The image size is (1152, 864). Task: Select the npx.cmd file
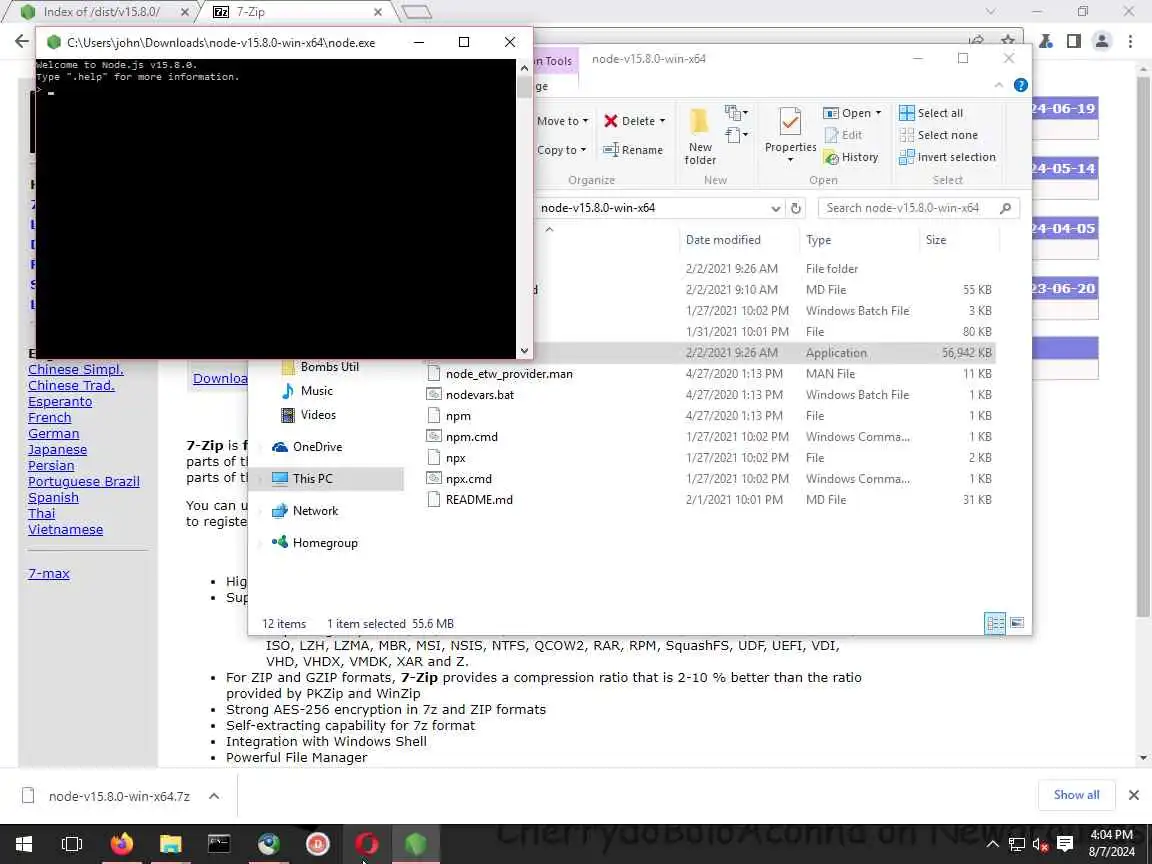click(x=469, y=479)
